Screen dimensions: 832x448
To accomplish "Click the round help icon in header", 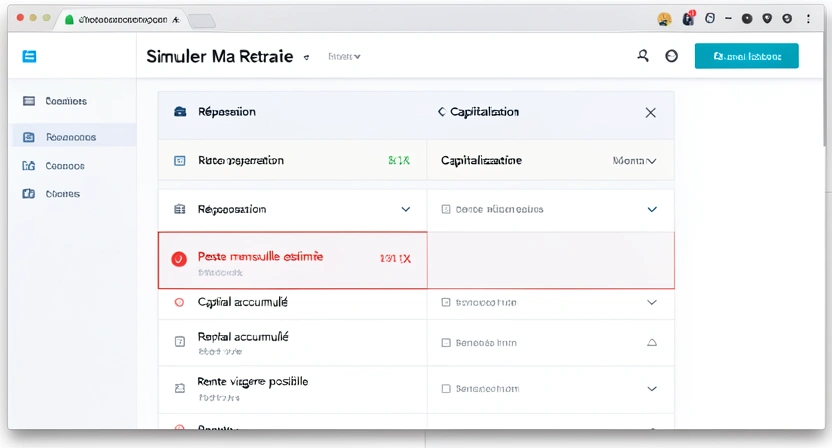I will (x=671, y=56).
